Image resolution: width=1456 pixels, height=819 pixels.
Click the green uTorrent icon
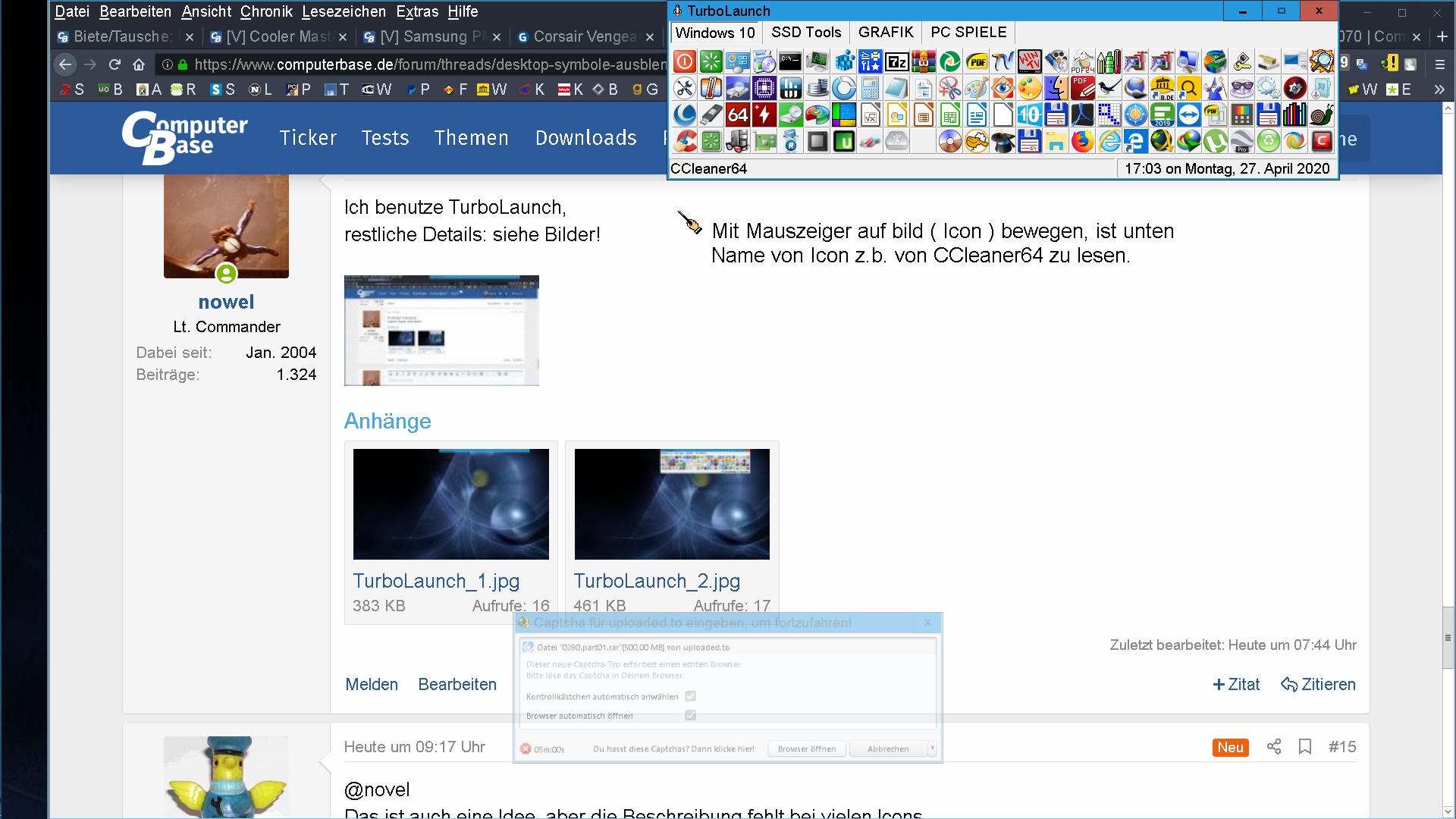tap(1216, 141)
